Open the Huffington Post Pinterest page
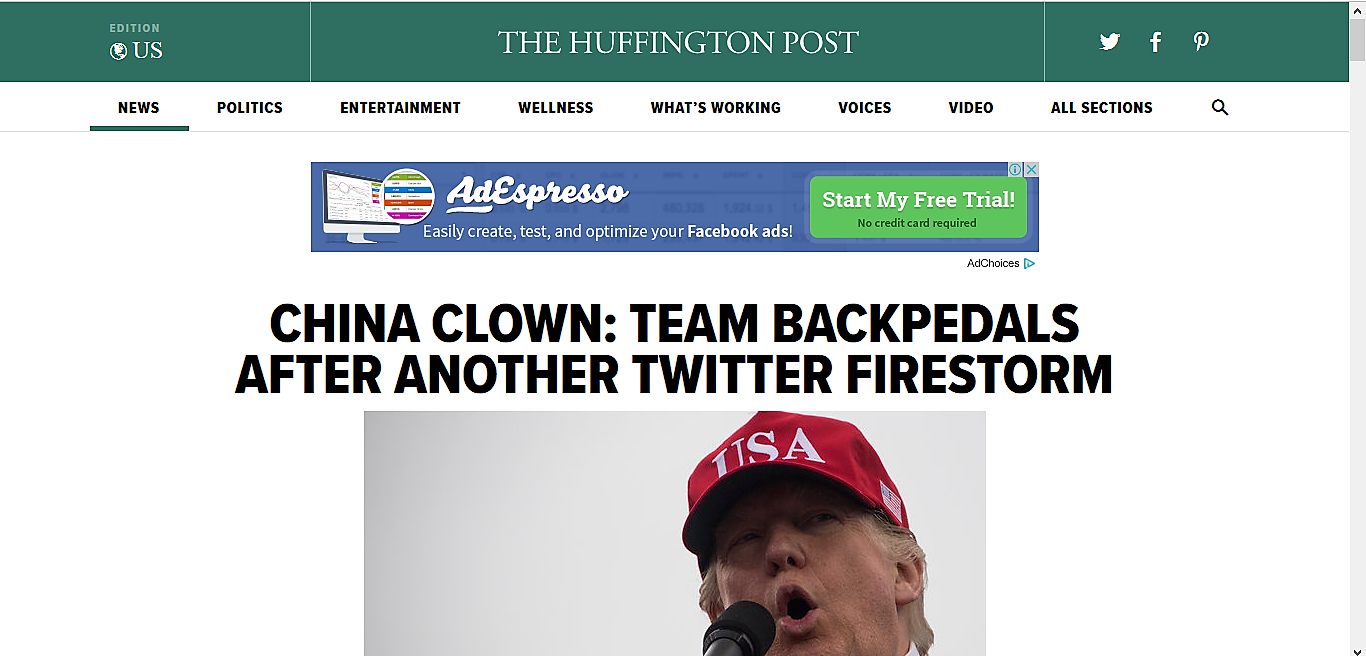Screen dimensions: 1366x656 click(x=1201, y=42)
